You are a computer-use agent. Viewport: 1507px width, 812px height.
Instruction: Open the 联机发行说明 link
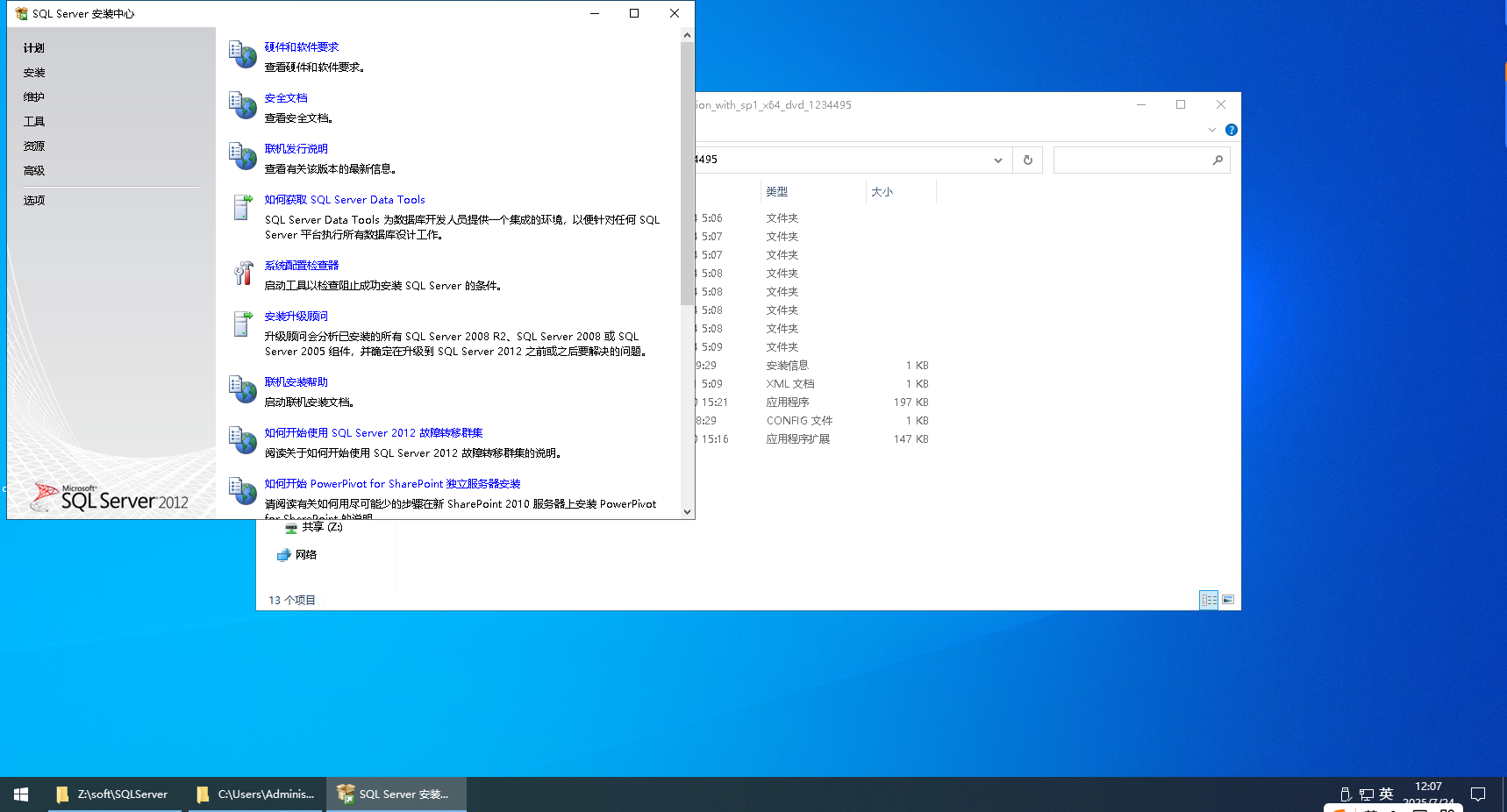tap(296, 149)
